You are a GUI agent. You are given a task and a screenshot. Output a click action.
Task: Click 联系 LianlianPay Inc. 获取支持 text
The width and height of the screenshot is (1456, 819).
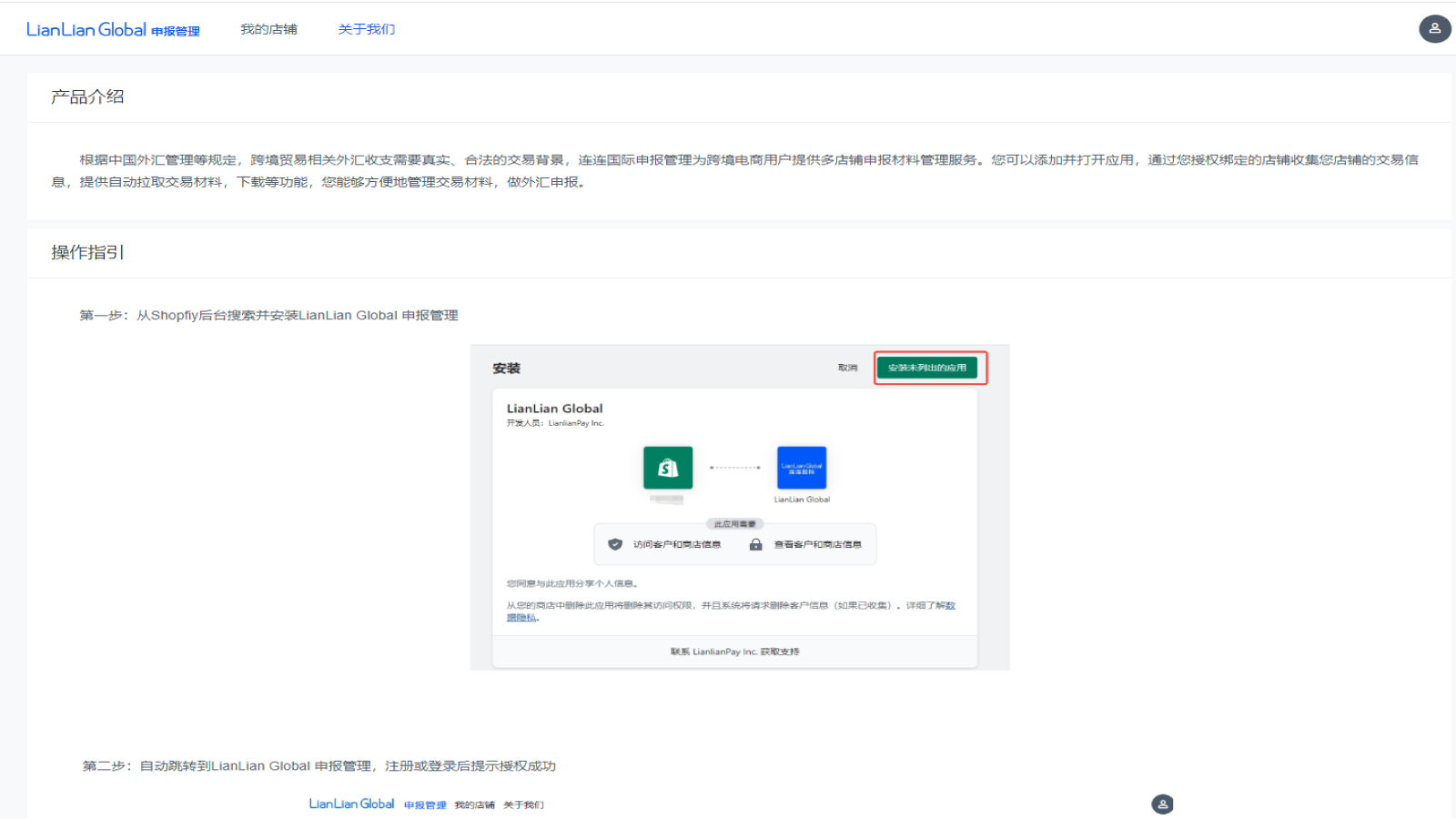pos(735,652)
